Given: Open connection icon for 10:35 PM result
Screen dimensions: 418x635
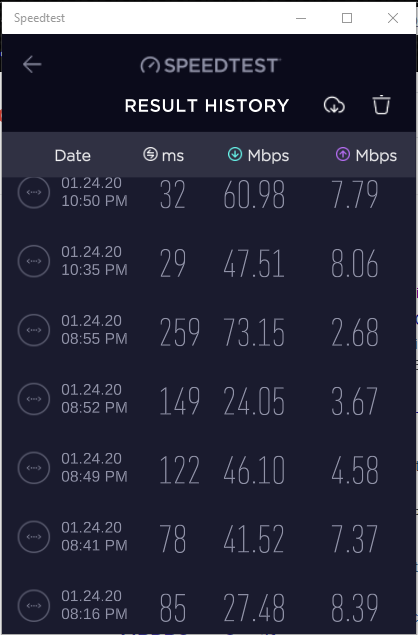Looking at the screenshot, I should click(x=34, y=261).
